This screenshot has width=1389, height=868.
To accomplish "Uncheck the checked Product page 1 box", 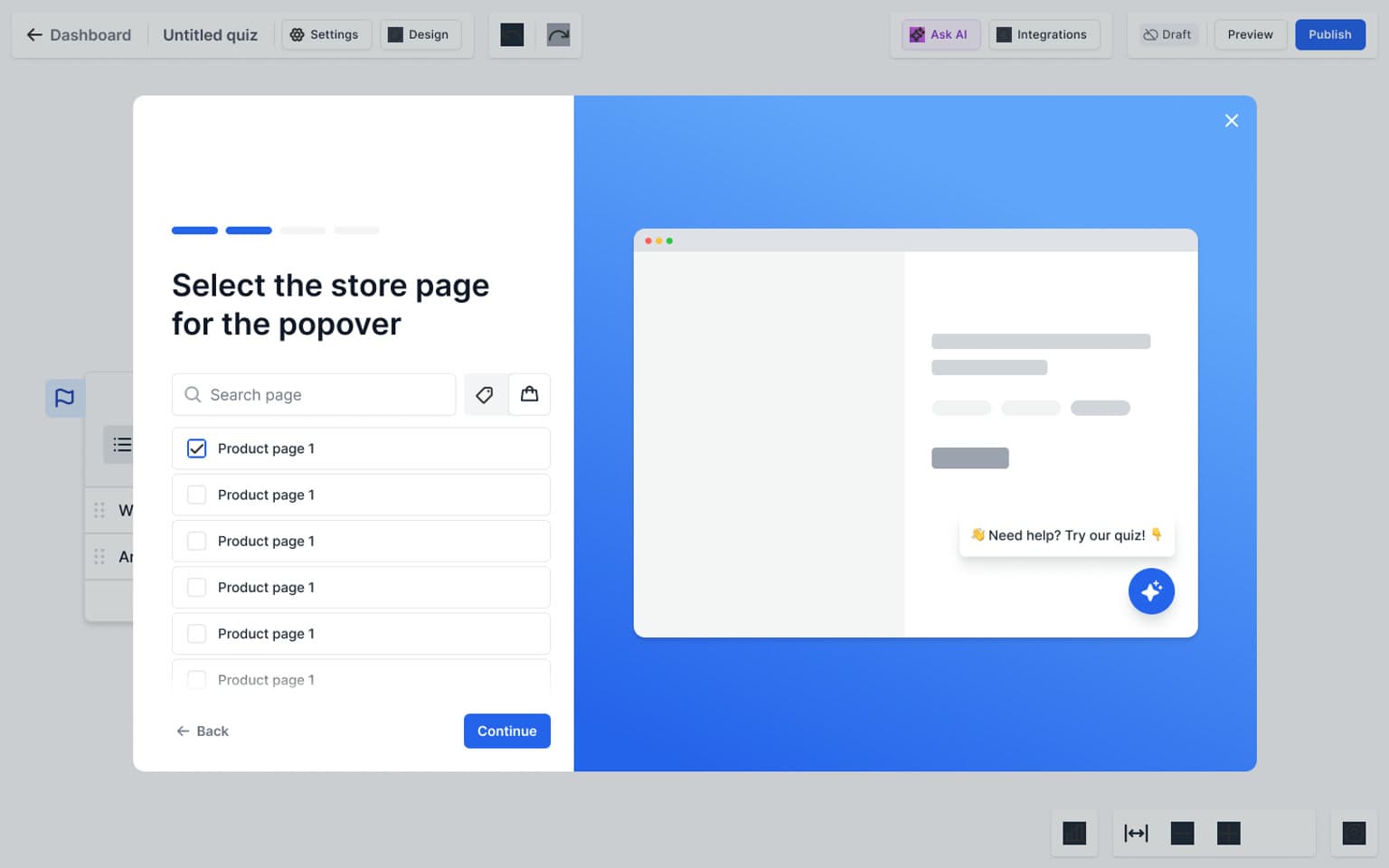I will click(196, 448).
